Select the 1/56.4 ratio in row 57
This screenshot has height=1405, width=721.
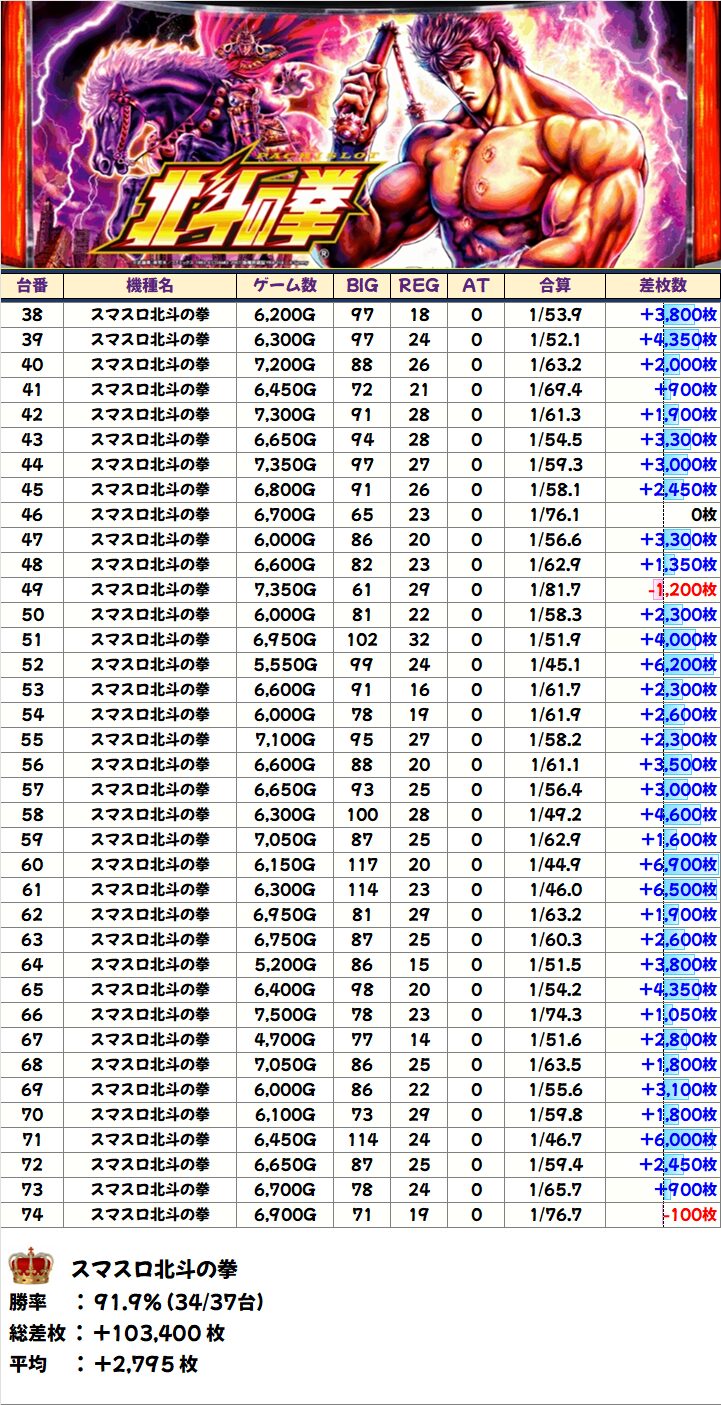[555, 789]
